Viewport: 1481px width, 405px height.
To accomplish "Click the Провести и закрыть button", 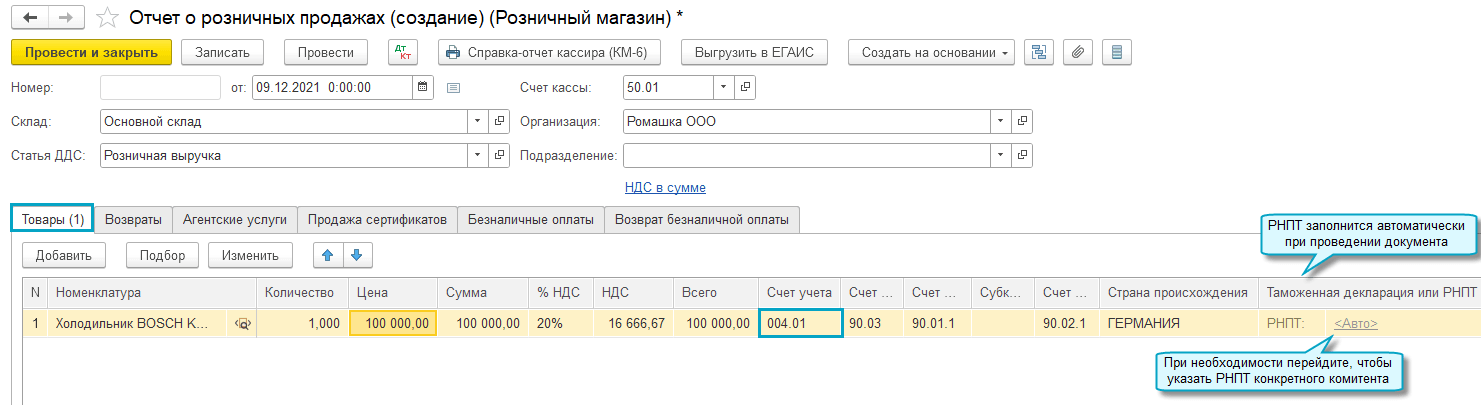I will click(91, 53).
